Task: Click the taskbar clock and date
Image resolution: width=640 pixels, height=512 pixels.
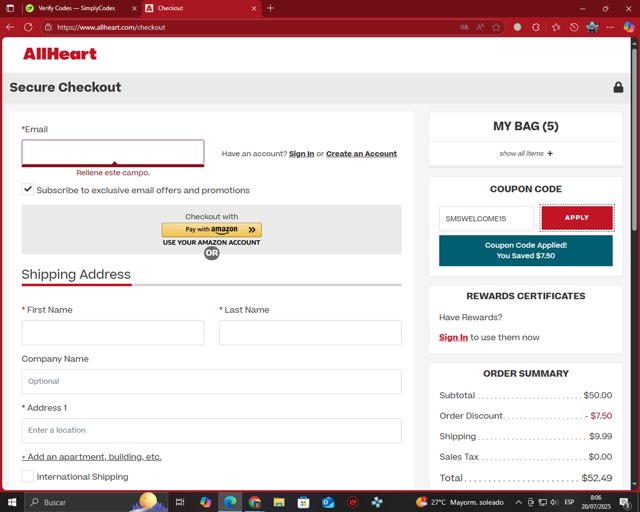Action: 596,502
